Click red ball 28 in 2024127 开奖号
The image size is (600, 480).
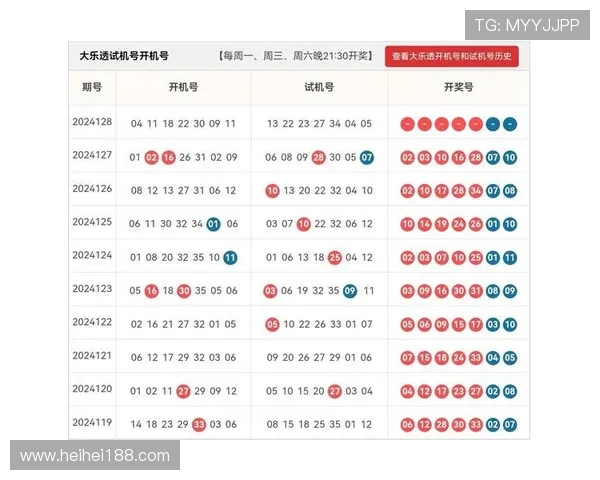click(476, 158)
